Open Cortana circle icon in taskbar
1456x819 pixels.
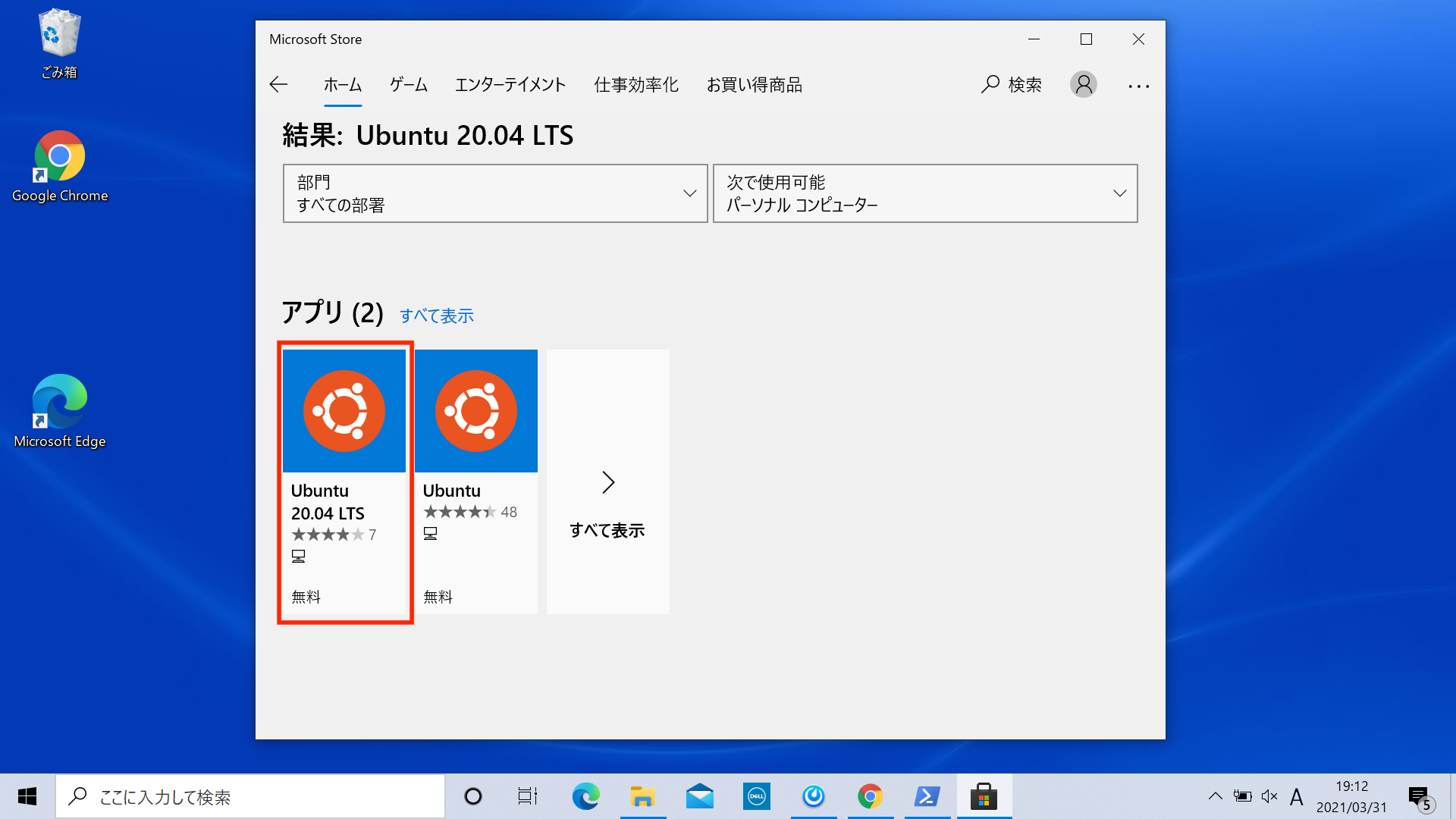(x=473, y=796)
